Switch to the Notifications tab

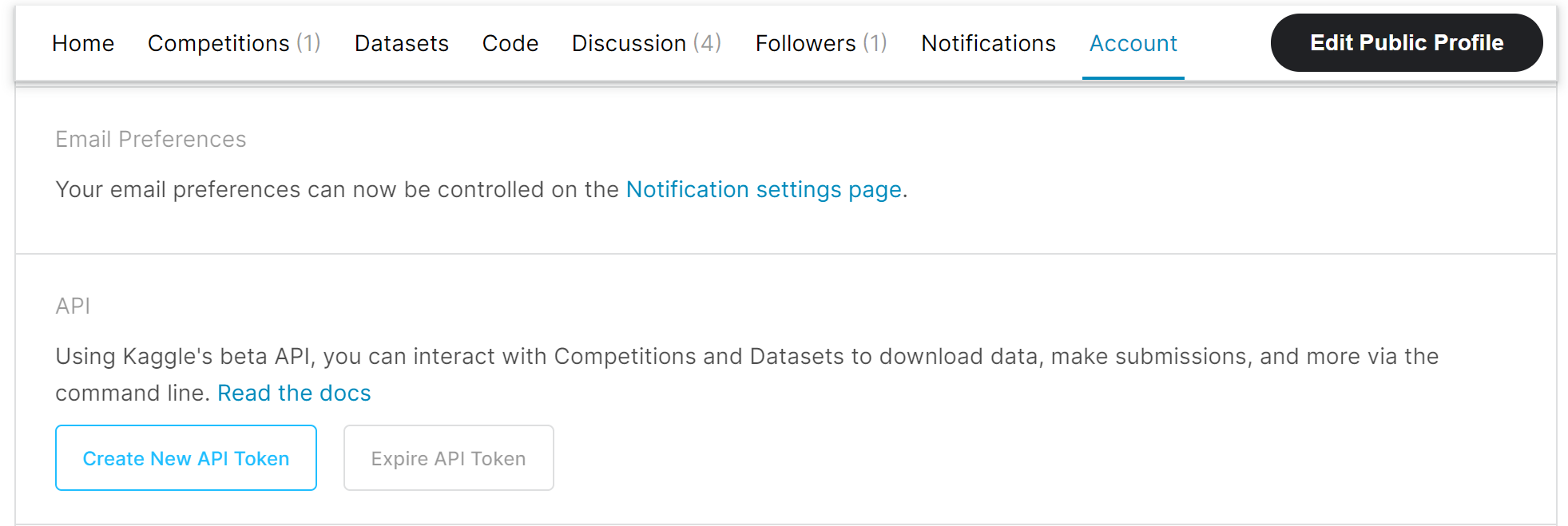coord(988,43)
